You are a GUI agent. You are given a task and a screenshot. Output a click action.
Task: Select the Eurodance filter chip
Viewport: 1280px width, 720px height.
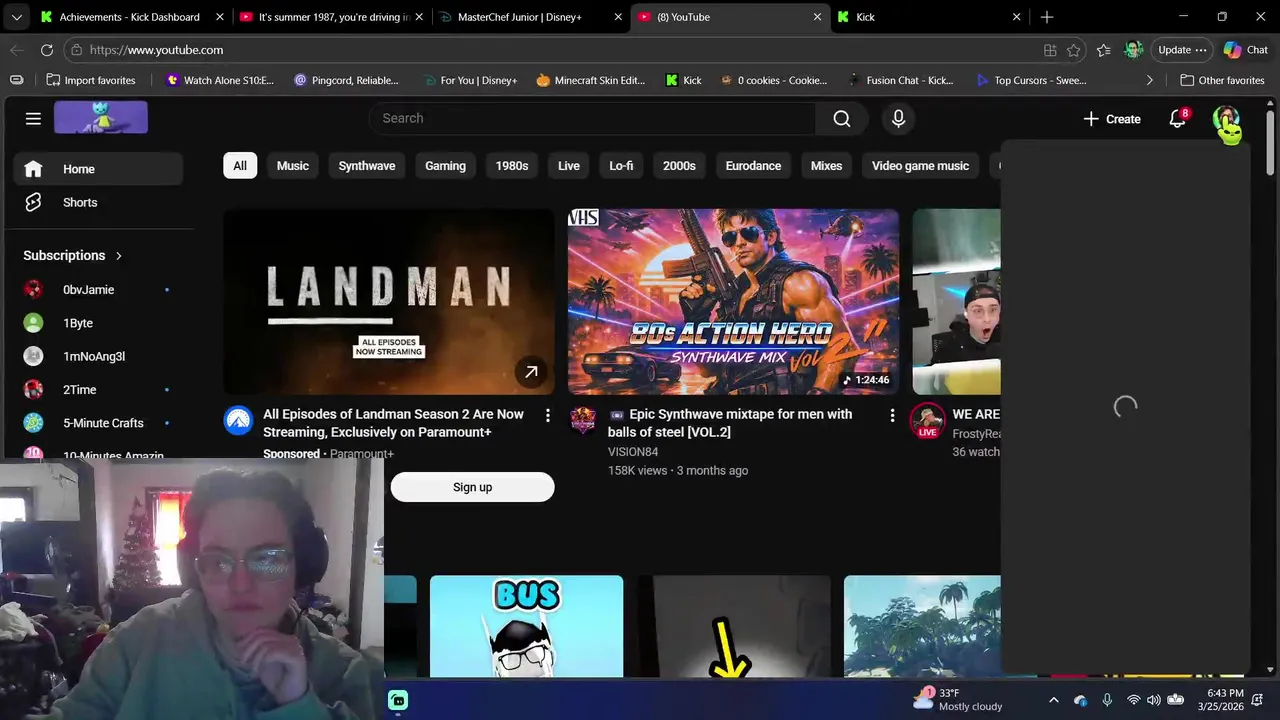[753, 166]
